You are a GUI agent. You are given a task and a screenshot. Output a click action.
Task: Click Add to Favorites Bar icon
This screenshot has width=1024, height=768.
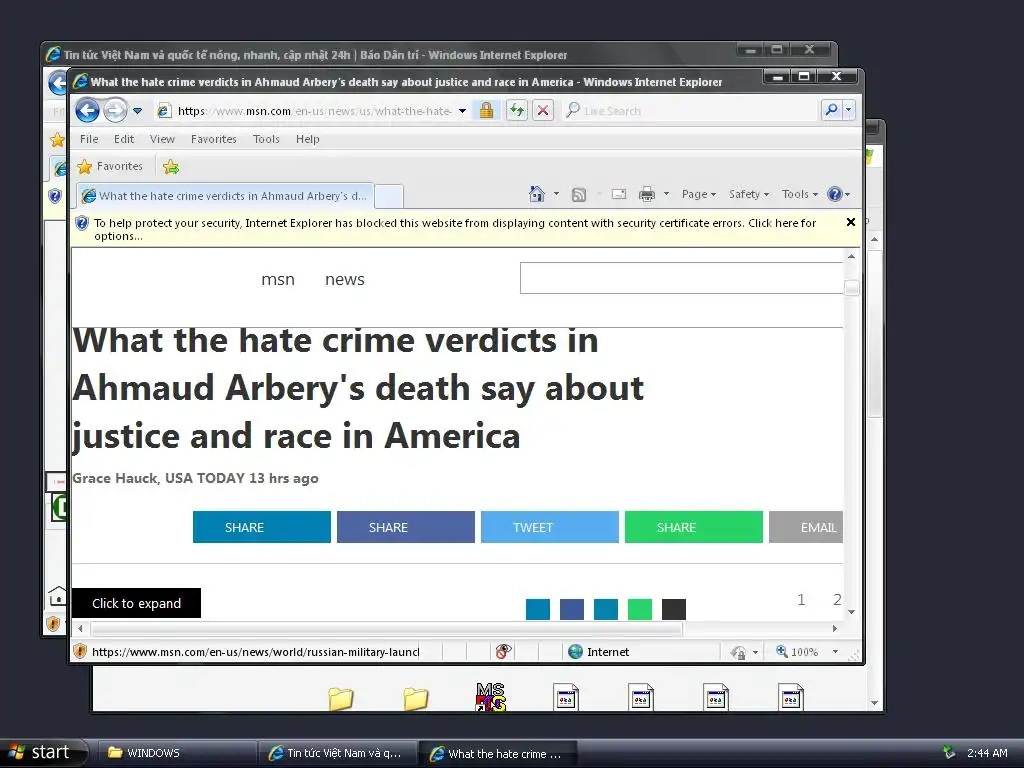(171, 167)
